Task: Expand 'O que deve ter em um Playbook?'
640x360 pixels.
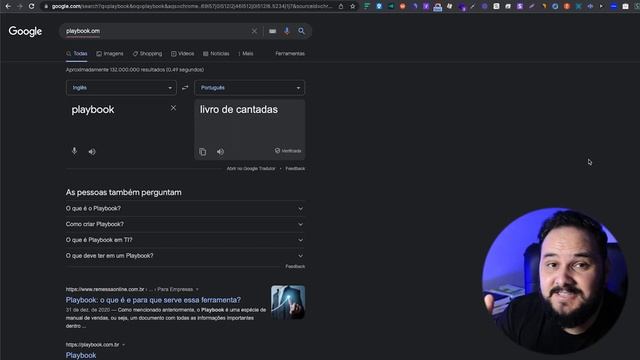Action: coord(185,256)
